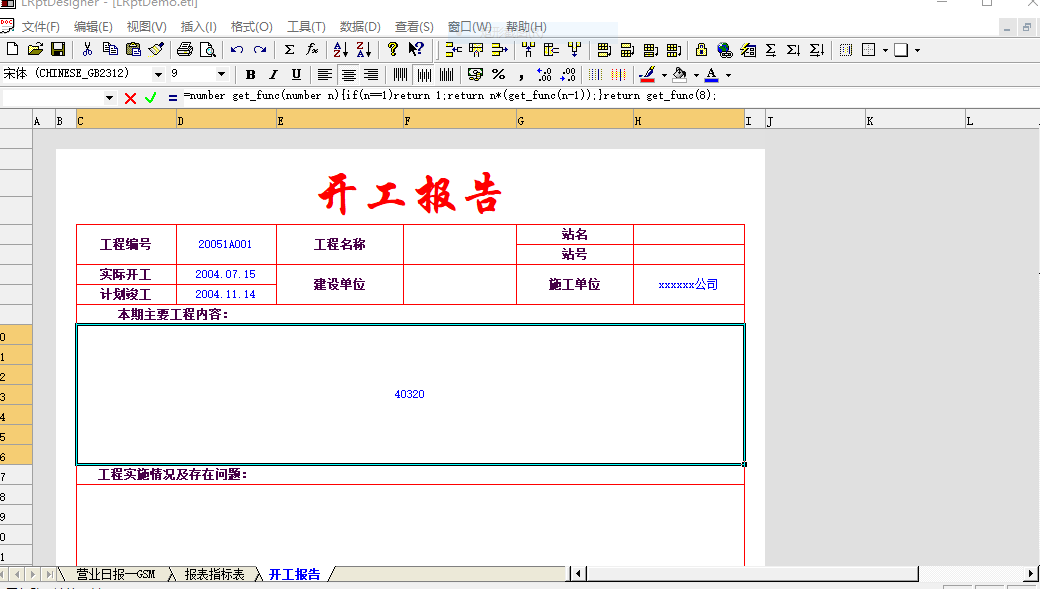Switch to 营业日报—GSM sheet tab
Image resolution: width=1040 pixels, height=589 pixels.
point(115,574)
